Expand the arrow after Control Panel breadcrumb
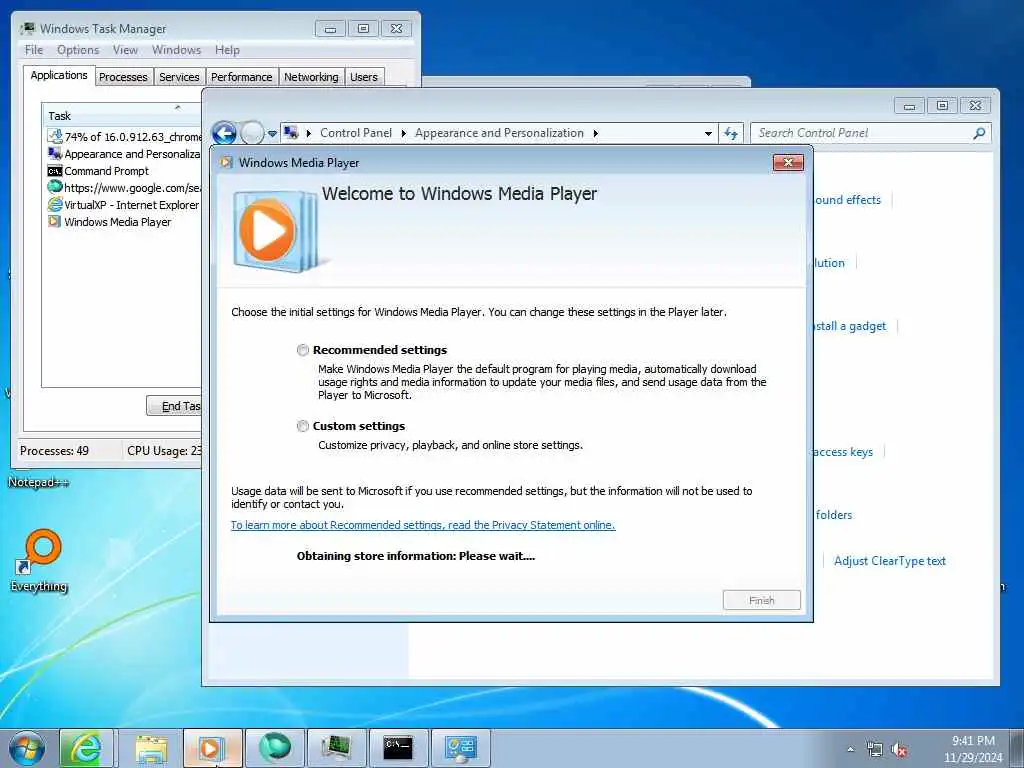The width and height of the screenshot is (1024, 768). tap(404, 133)
